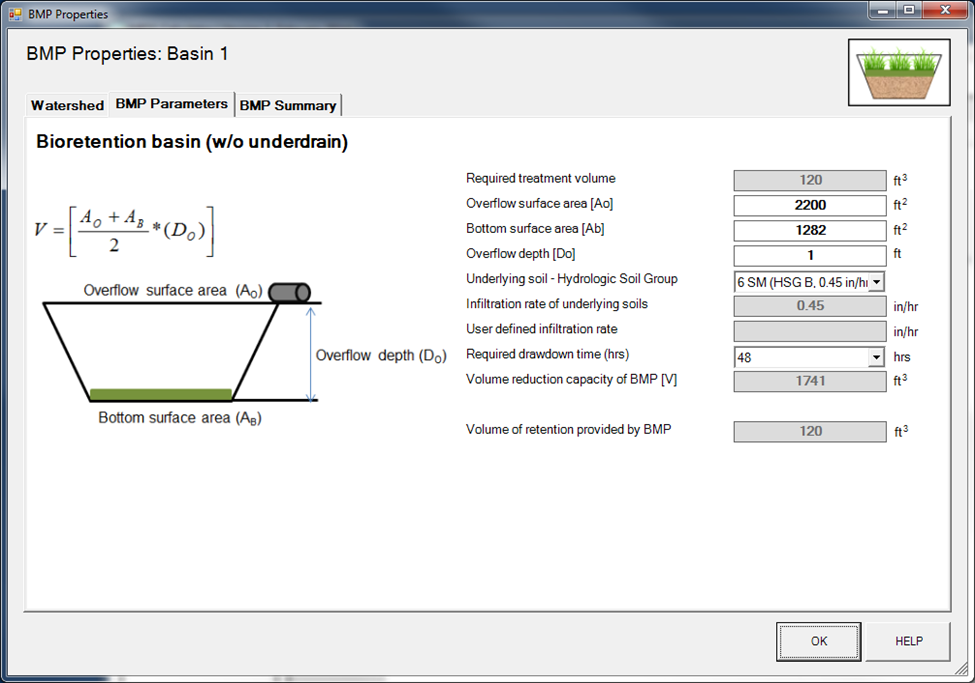
Task: Close the BMP Properties dialog
Action: [943, 11]
